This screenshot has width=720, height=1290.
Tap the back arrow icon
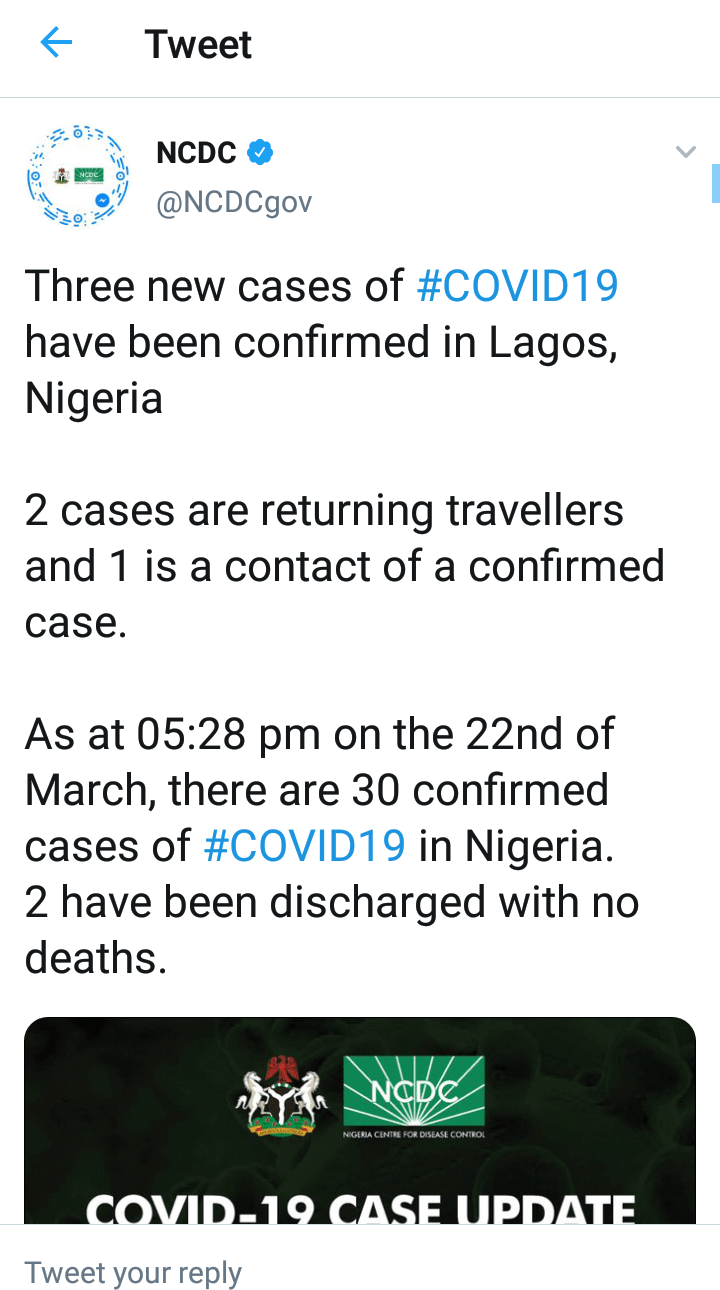[x=56, y=44]
